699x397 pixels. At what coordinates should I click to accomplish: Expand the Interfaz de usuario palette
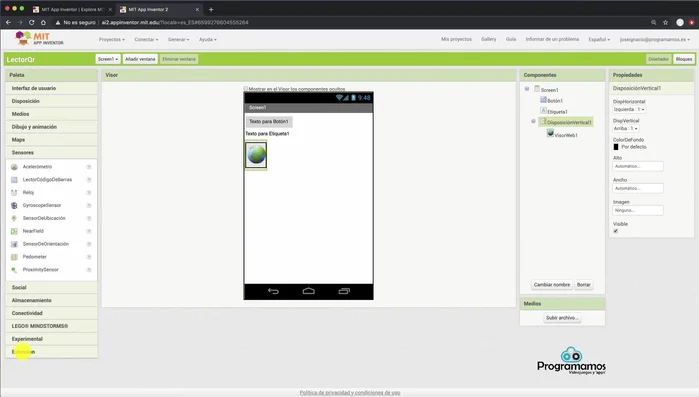52,88
